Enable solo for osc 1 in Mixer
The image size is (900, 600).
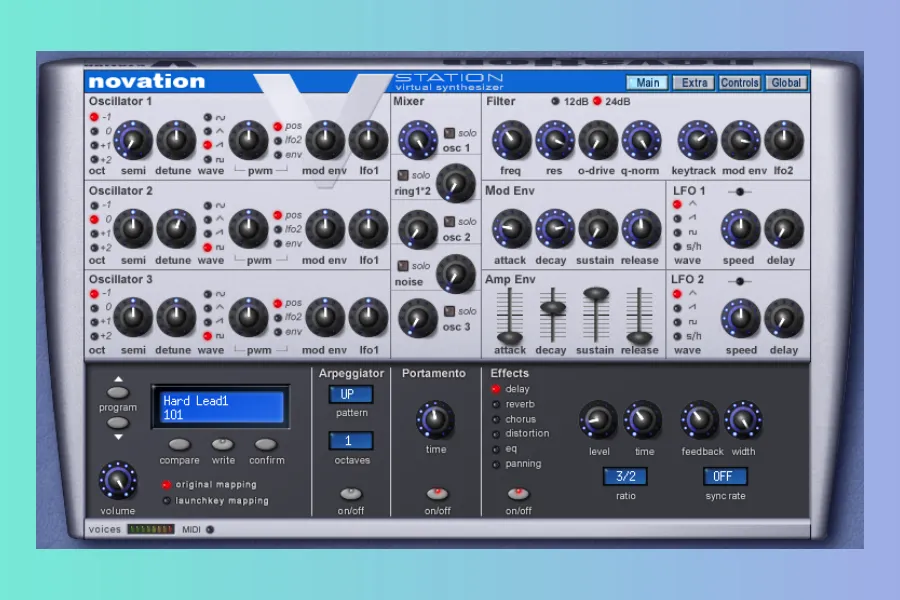(450, 133)
